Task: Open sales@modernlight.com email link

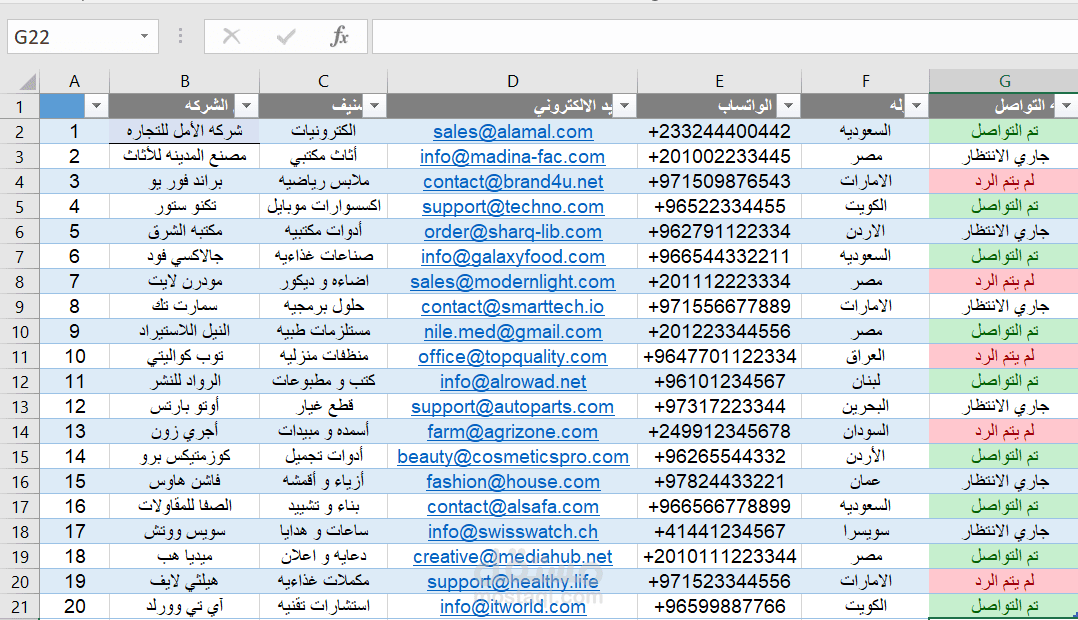Action: pos(512,282)
